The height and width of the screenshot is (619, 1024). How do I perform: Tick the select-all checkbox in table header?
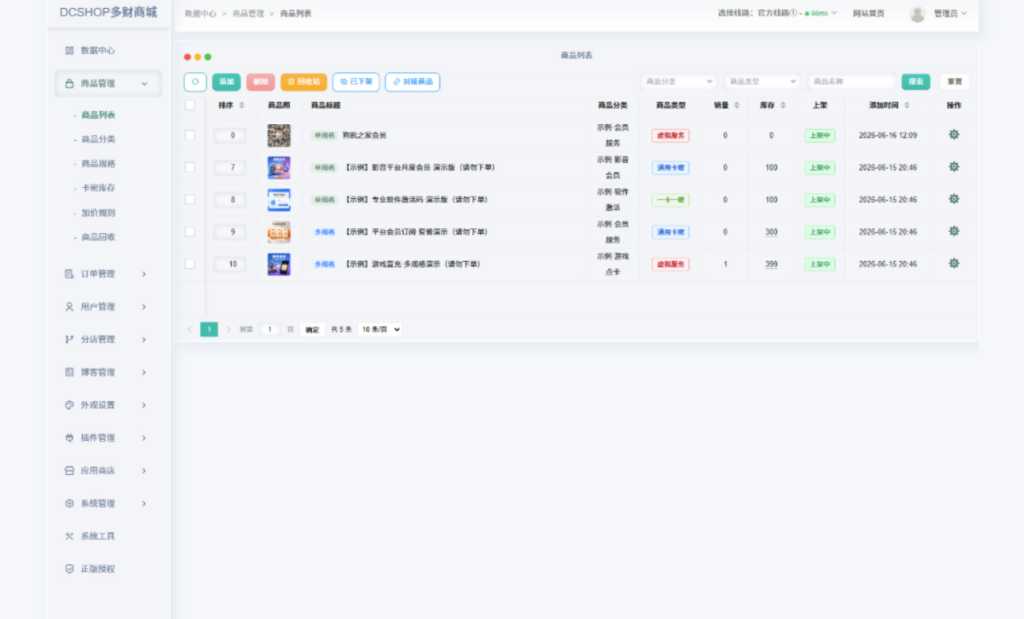[190, 105]
